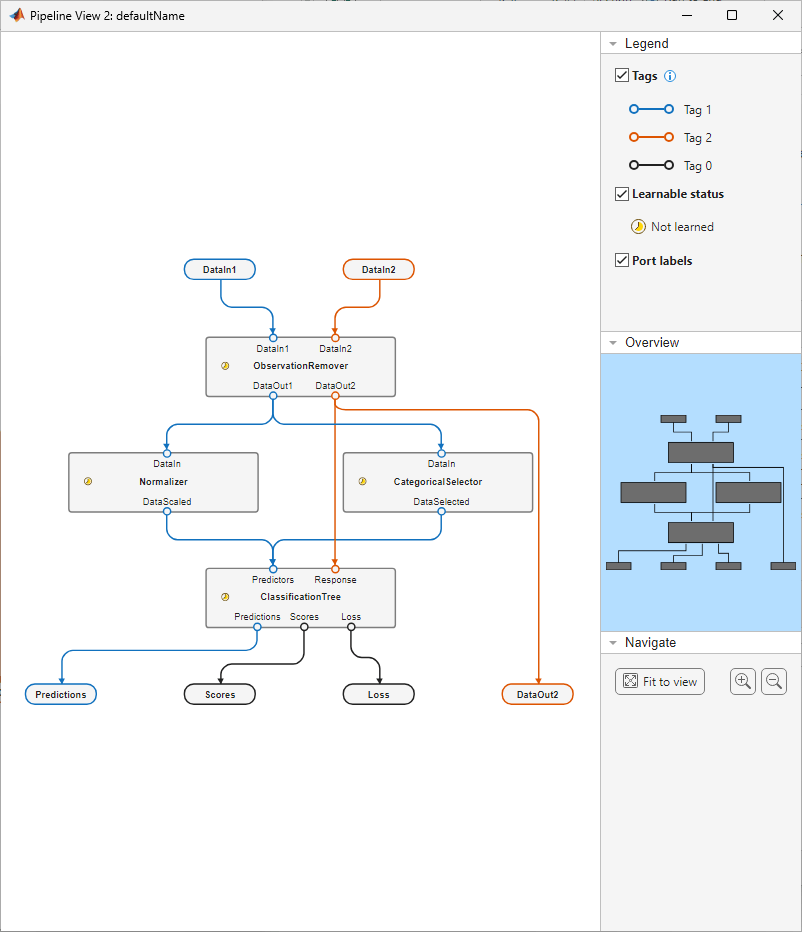Screen dimensions: 802x932
Task: Click the clock icon on the Normalizer block
Action: click(x=88, y=481)
